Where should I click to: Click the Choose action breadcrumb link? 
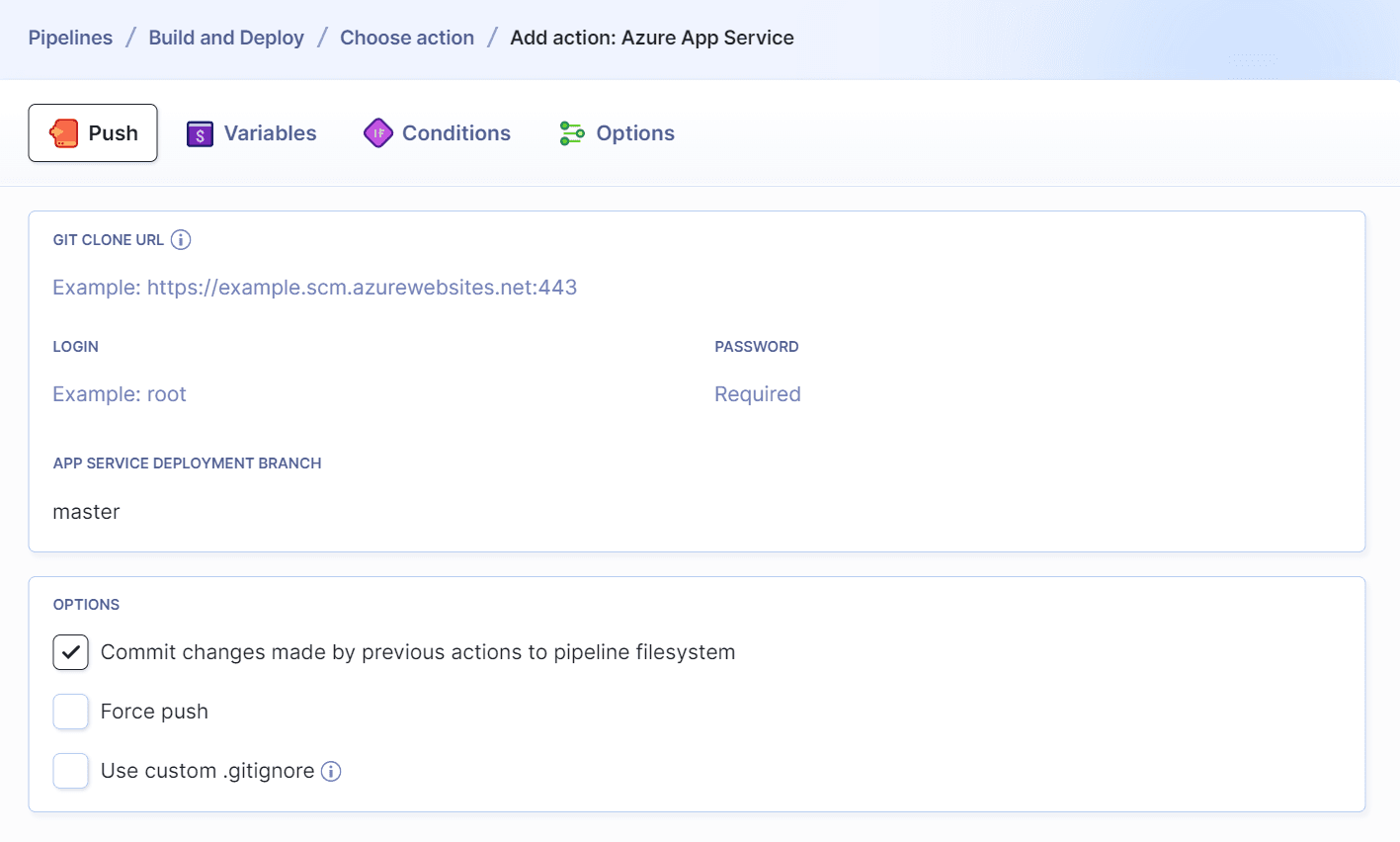point(406,38)
